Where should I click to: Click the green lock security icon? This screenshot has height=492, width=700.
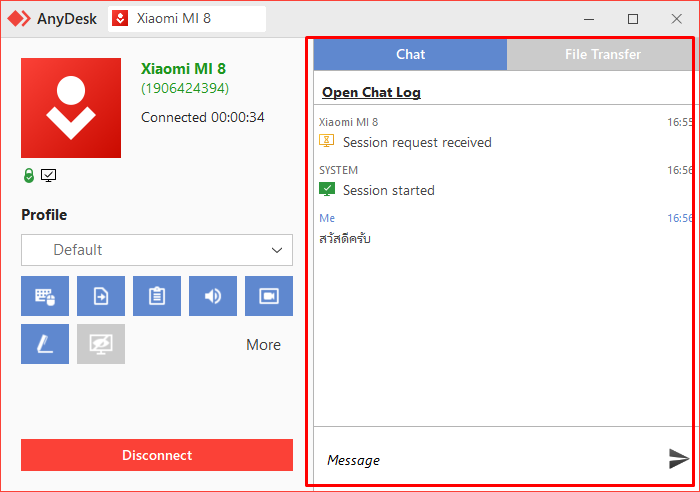click(x=29, y=175)
